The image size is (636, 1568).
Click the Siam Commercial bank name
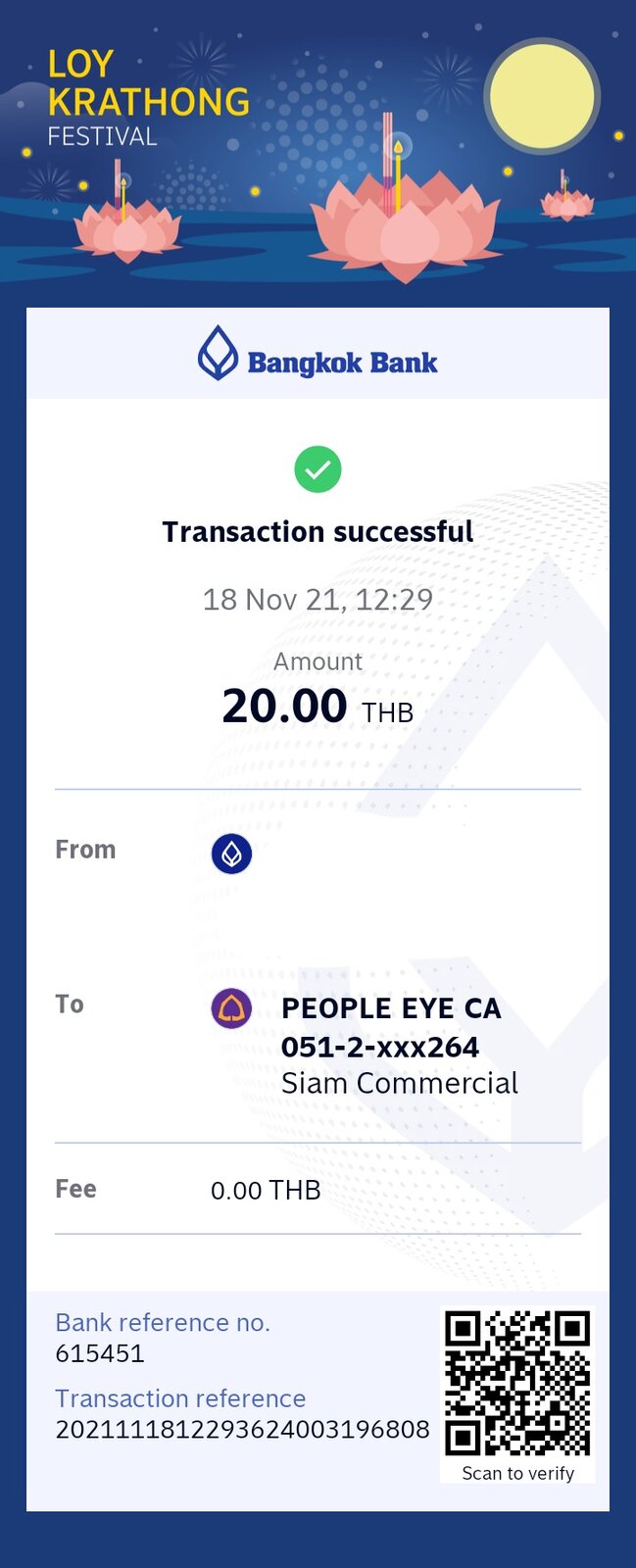click(x=399, y=1083)
